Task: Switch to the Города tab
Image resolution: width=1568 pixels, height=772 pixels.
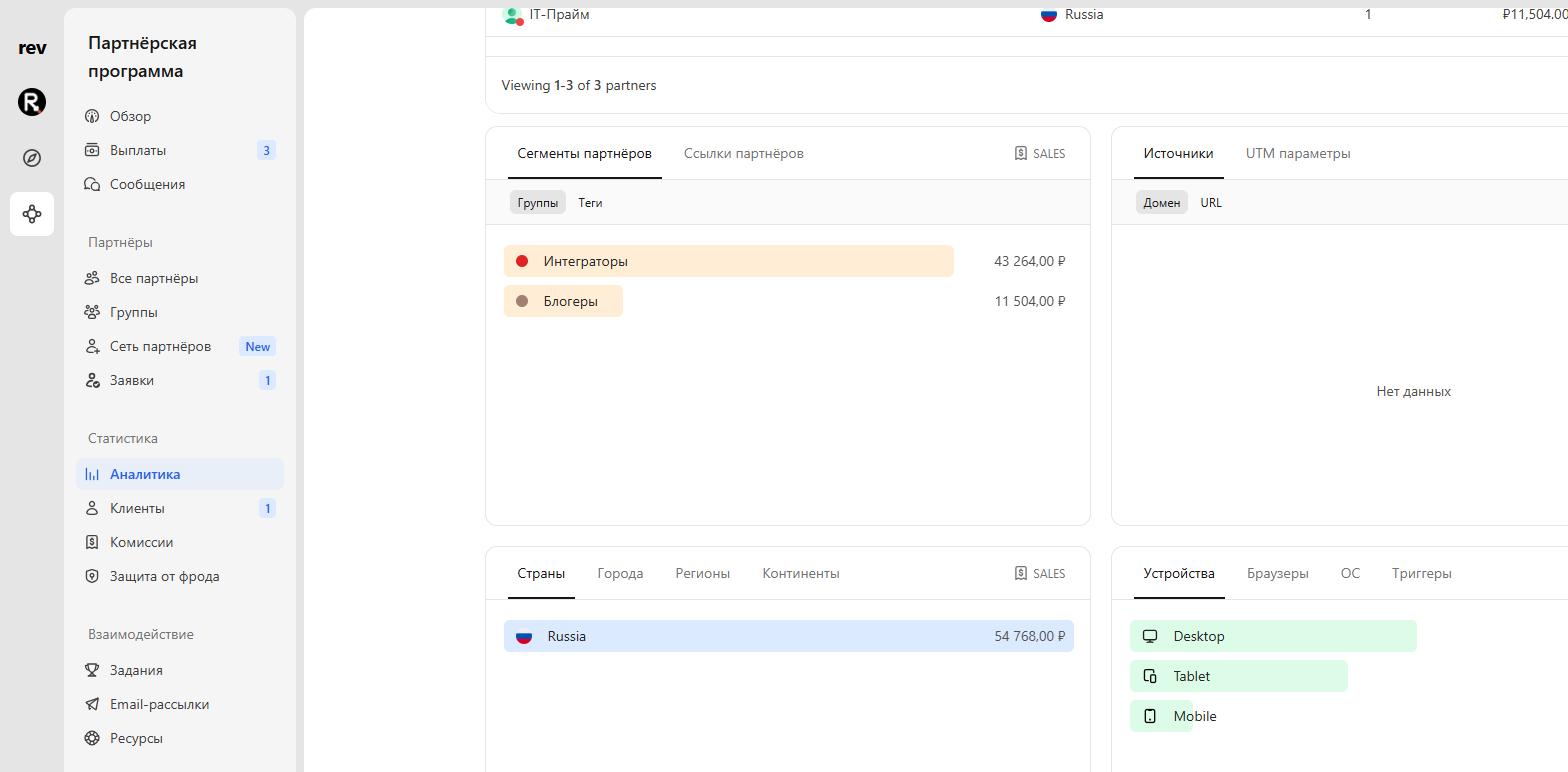Action: [620, 573]
